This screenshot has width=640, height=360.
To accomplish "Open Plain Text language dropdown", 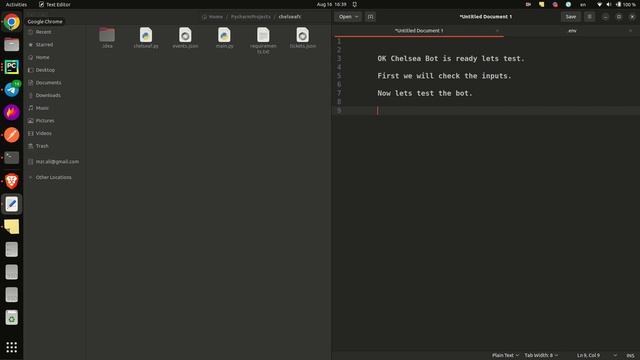I will click(x=505, y=355).
